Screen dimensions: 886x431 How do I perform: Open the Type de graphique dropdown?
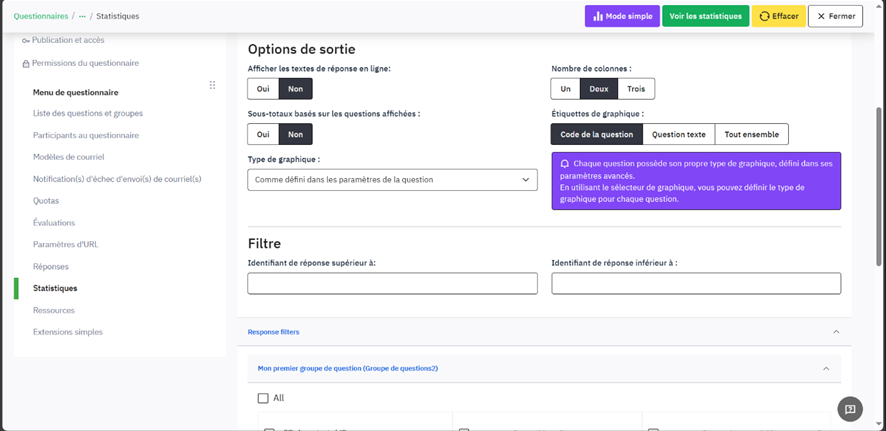pos(392,180)
